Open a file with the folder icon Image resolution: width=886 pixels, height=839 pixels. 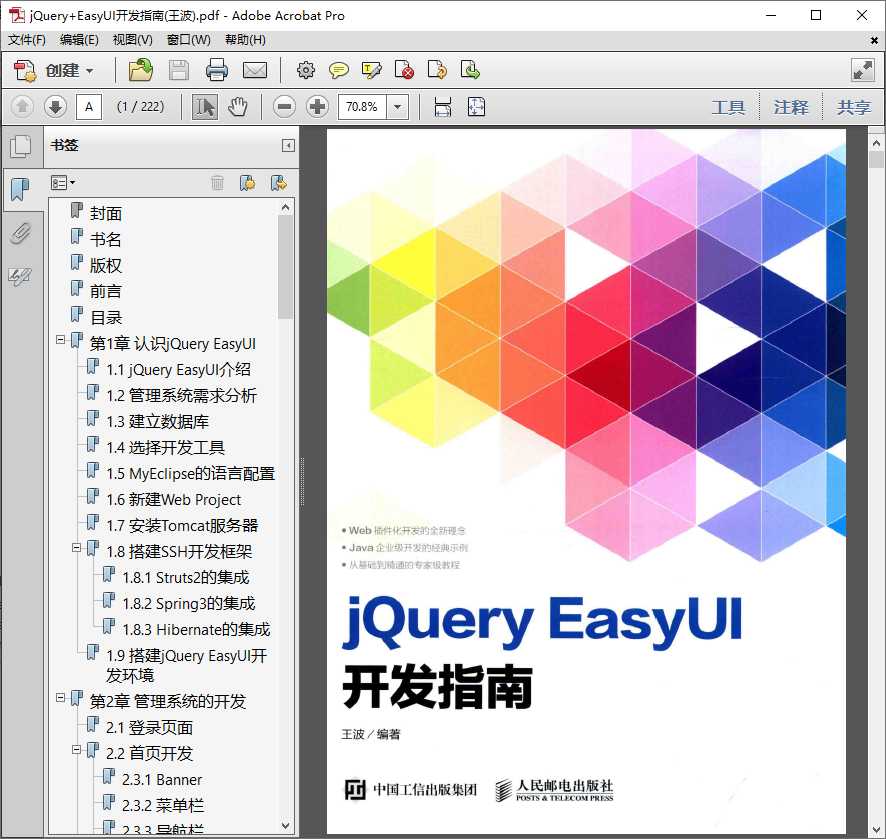click(140, 70)
